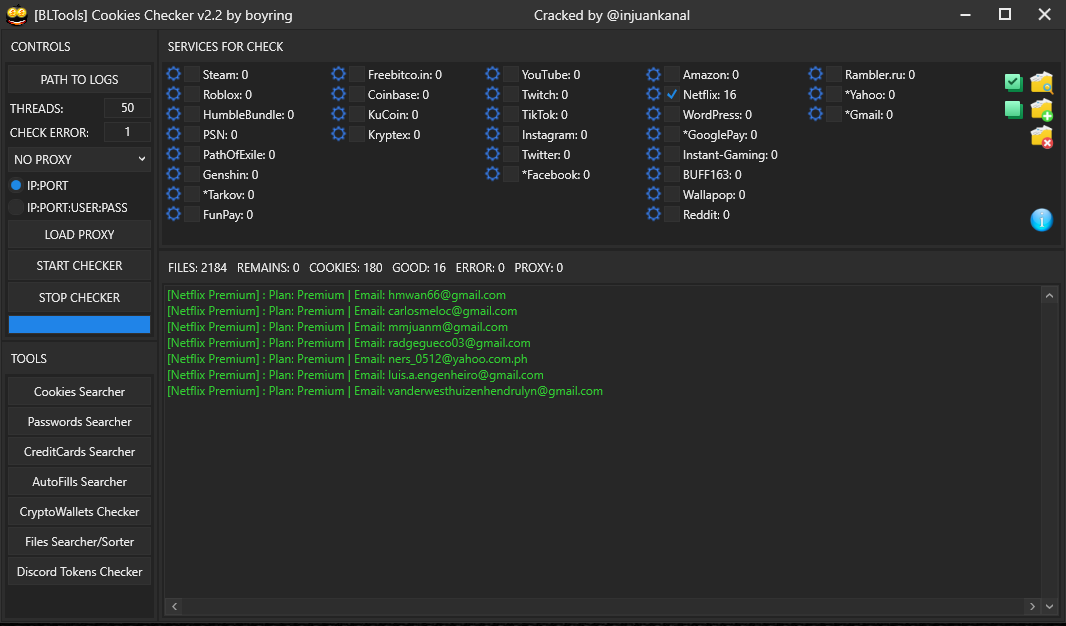Click the green deselect-all square icon
The width and height of the screenshot is (1066, 626).
point(1014,109)
